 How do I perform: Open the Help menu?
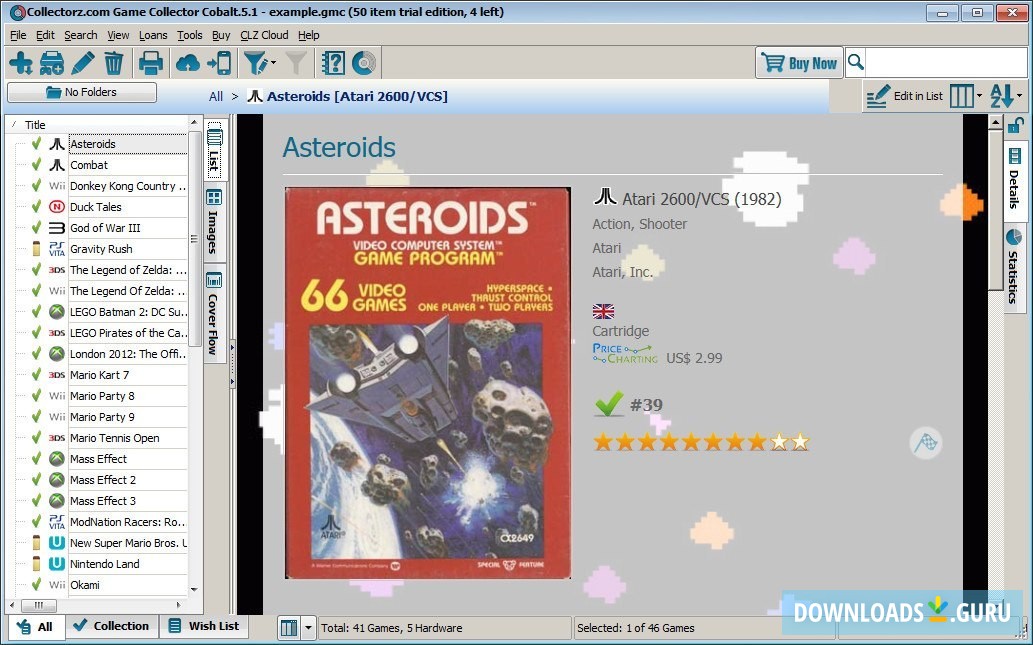(x=308, y=35)
